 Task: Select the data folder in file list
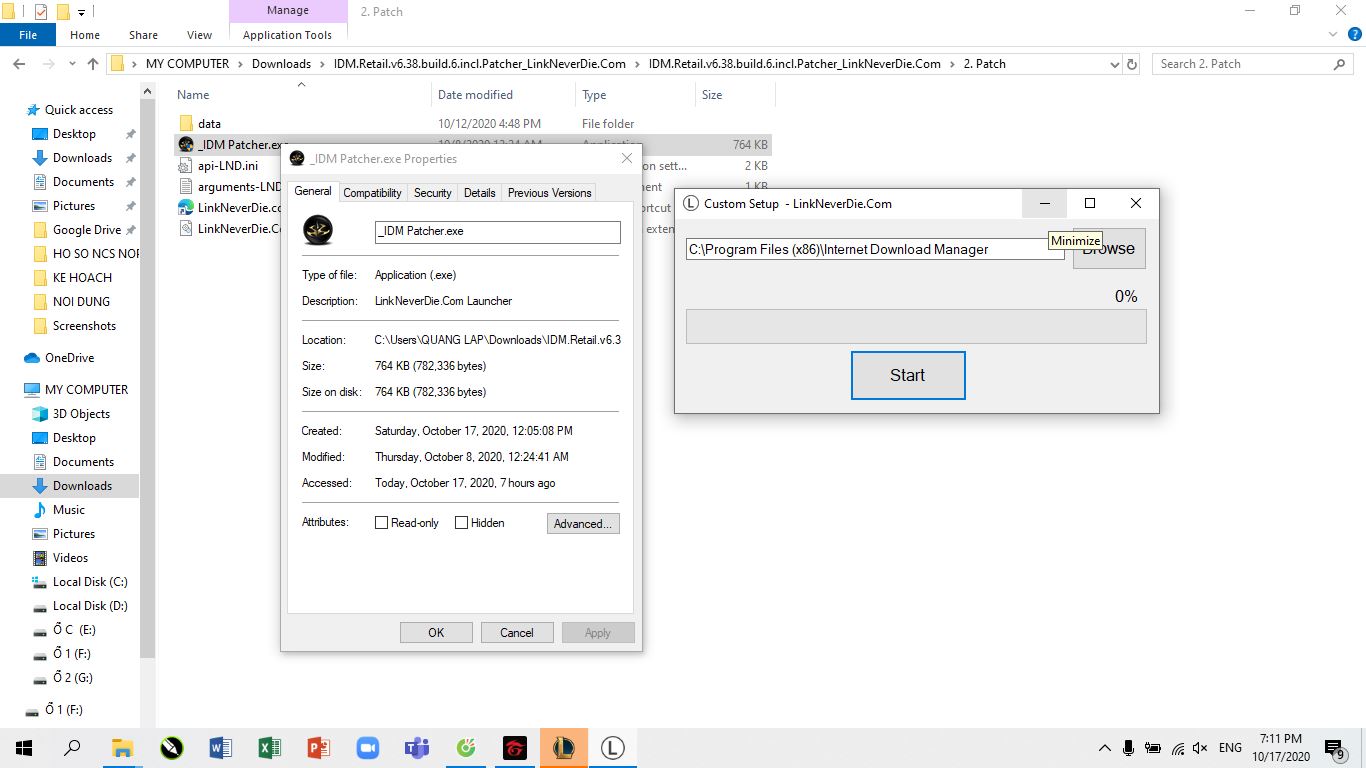coord(209,124)
